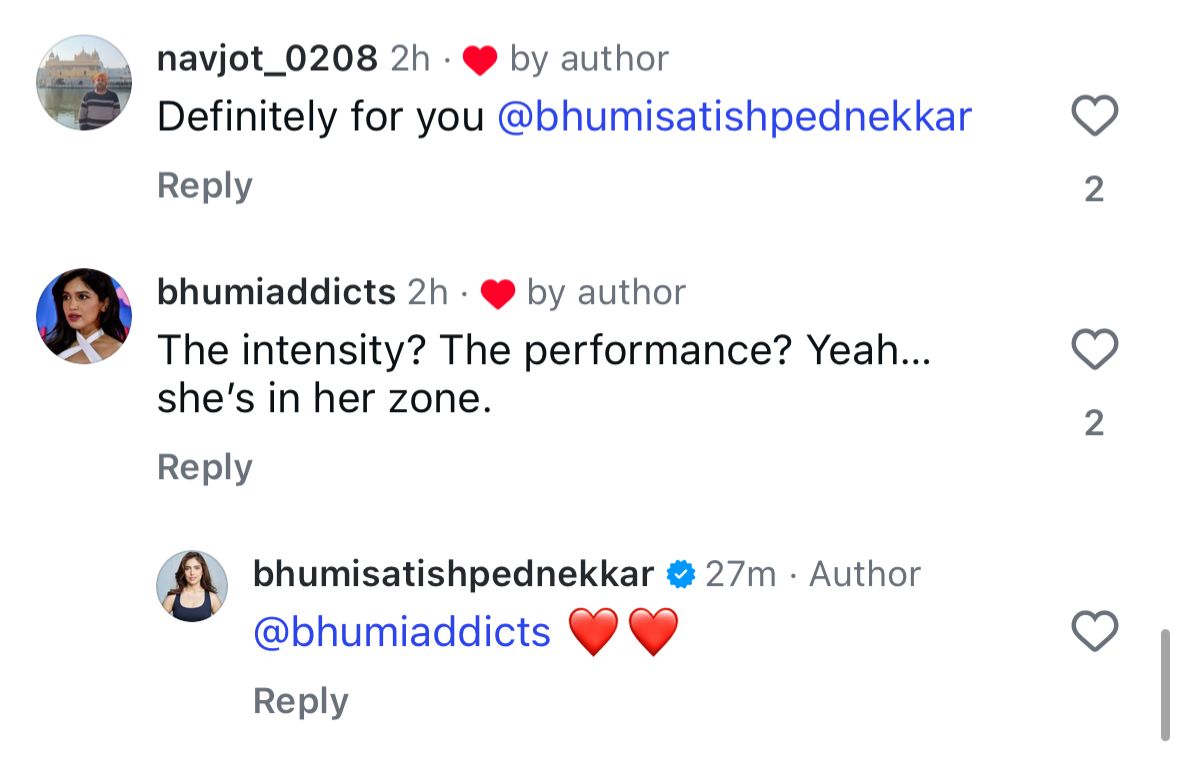Like bhumisatishpednekkar's reply with heart icon
This screenshot has height=770, width=1179.
tap(1094, 632)
